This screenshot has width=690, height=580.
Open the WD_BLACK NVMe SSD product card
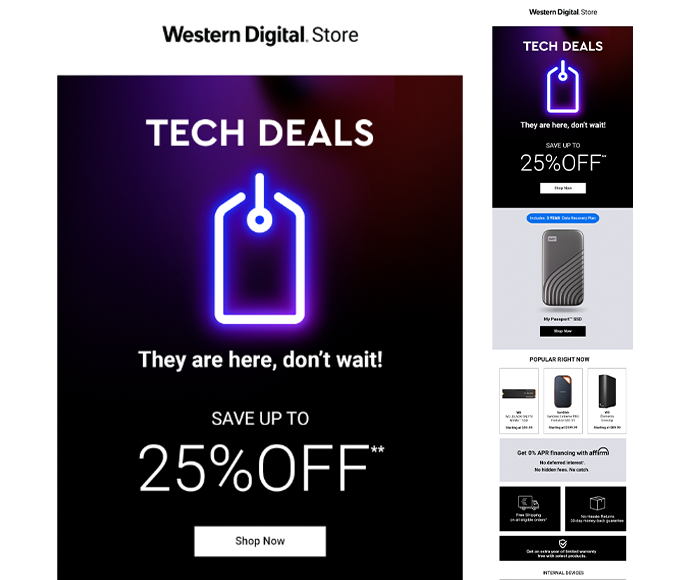click(x=519, y=400)
